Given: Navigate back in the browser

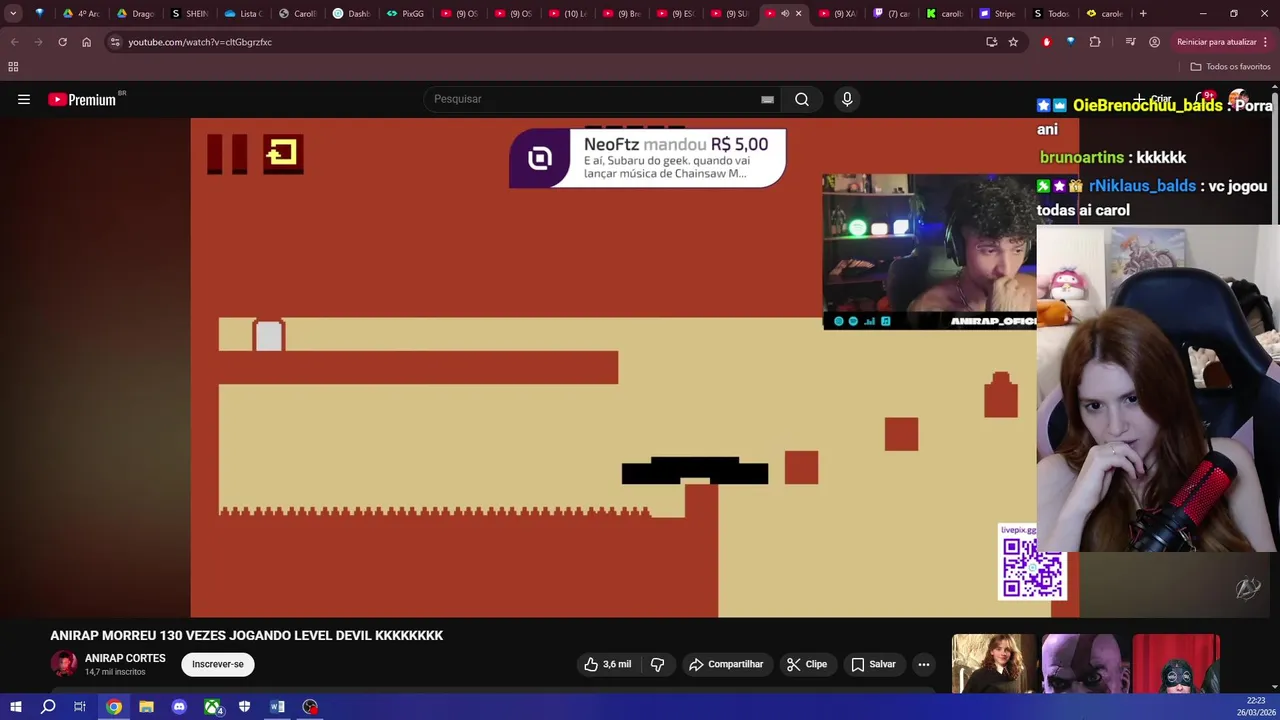Looking at the screenshot, I should [x=14, y=42].
